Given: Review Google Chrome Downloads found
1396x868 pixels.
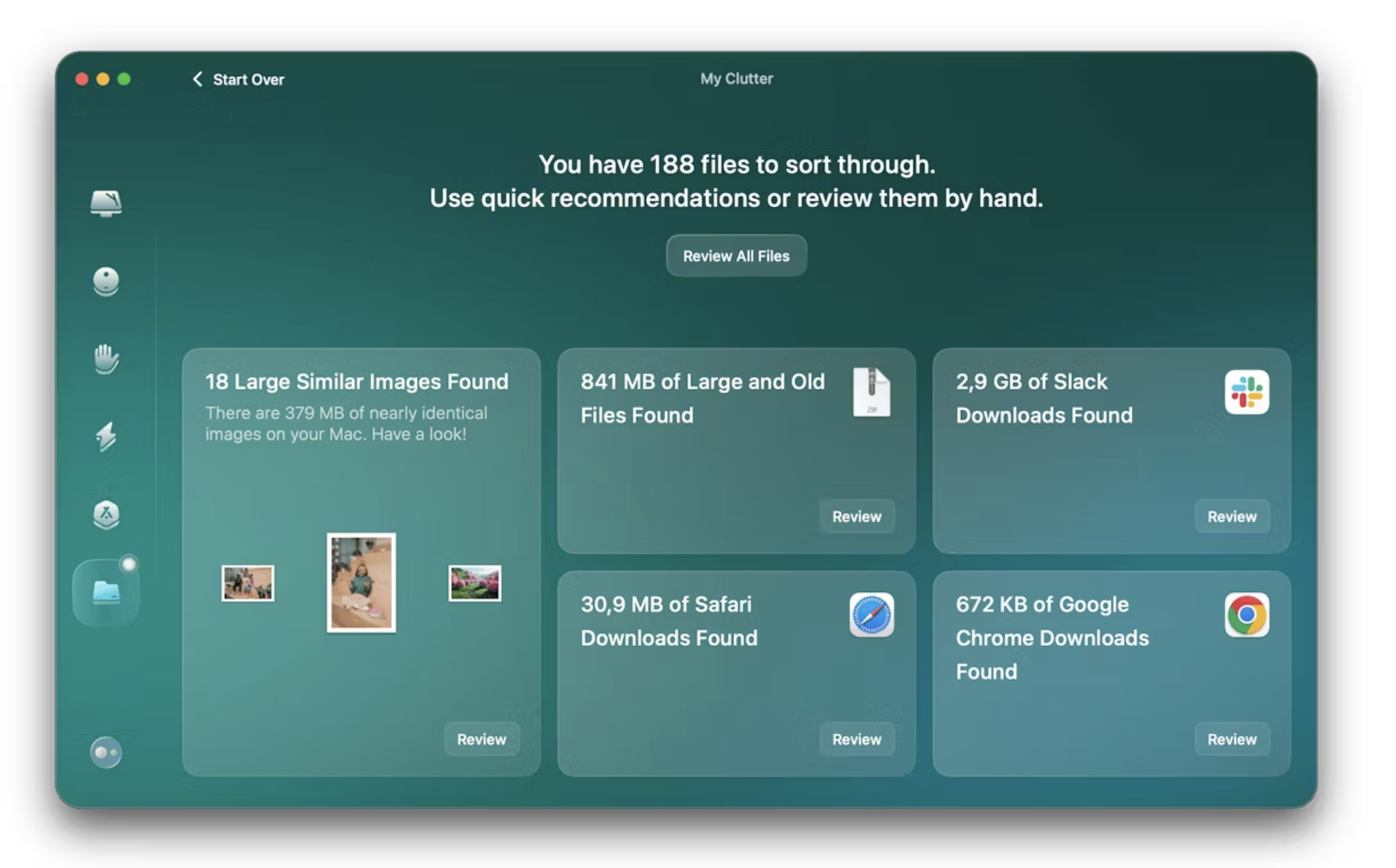Looking at the screenshot, I should [x=1231, y=739].
